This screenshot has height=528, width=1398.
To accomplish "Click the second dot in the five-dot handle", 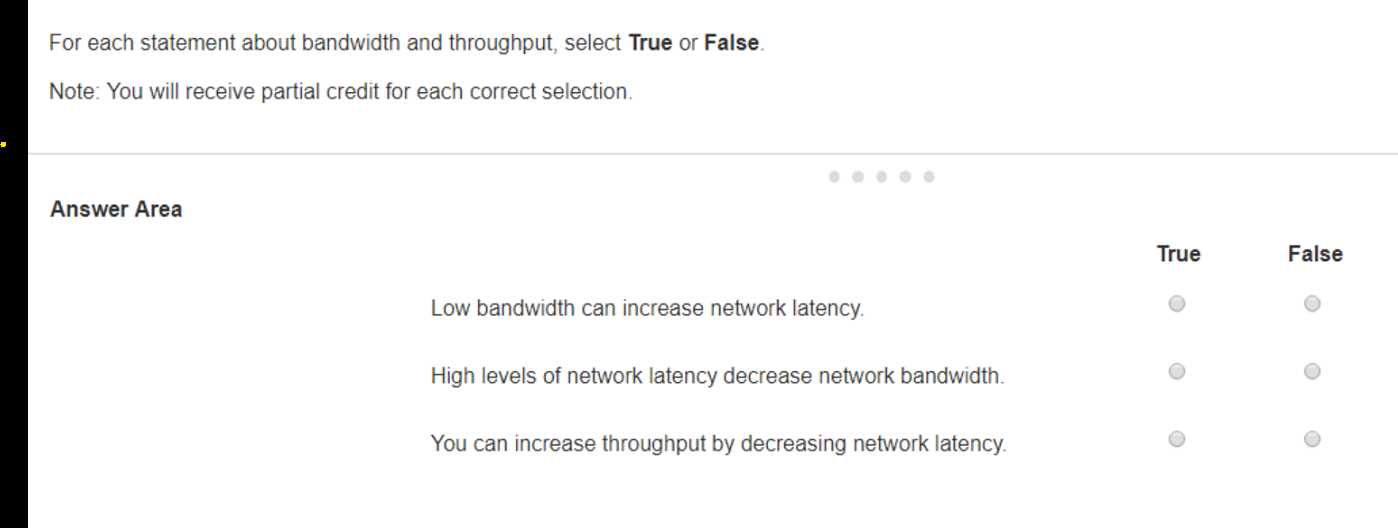I will (858, 177).
